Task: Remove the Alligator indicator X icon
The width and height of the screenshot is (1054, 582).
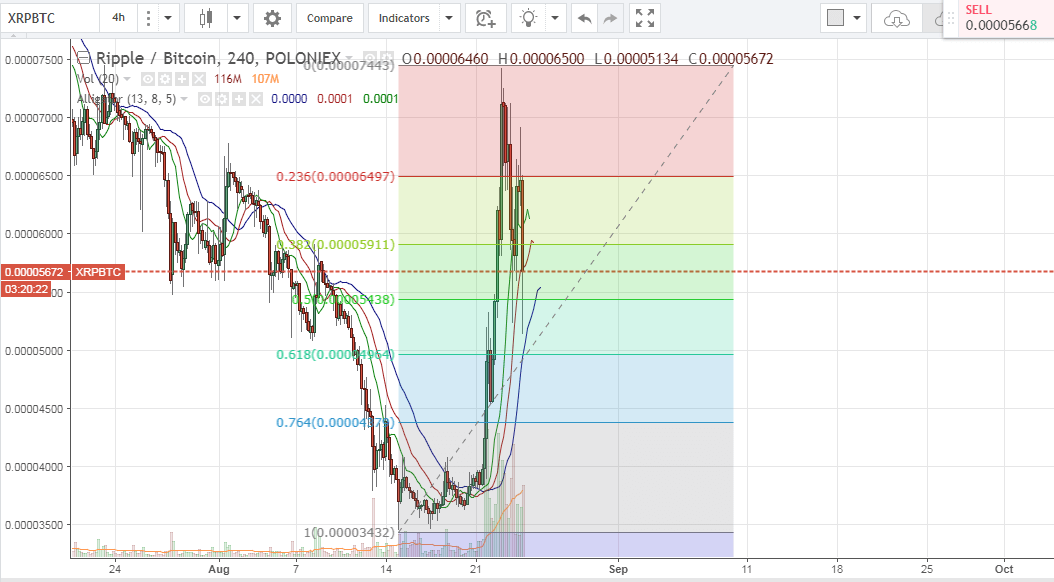Action: point(255,99)
